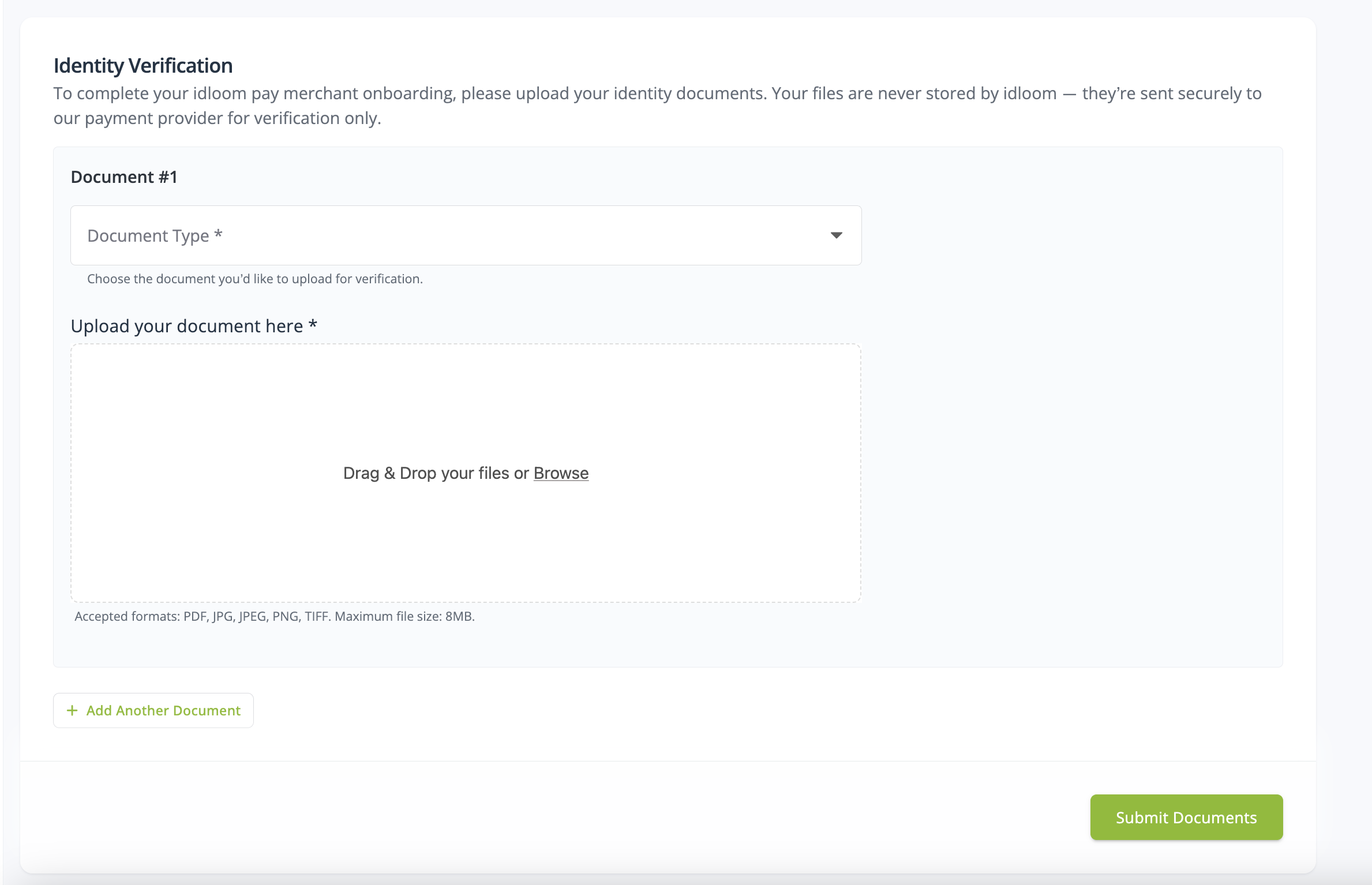
Task: Add a second document to the form
Action: (x=153, y=710)
